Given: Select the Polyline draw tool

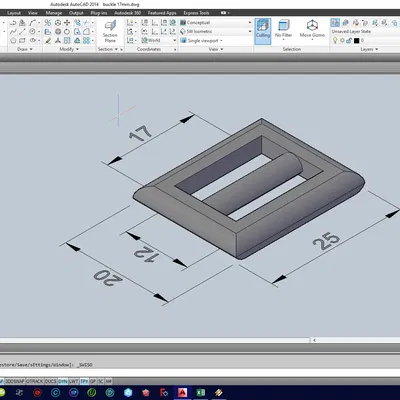Looking at the screenshot, I should pyautogui.click(x=13, y=23).
